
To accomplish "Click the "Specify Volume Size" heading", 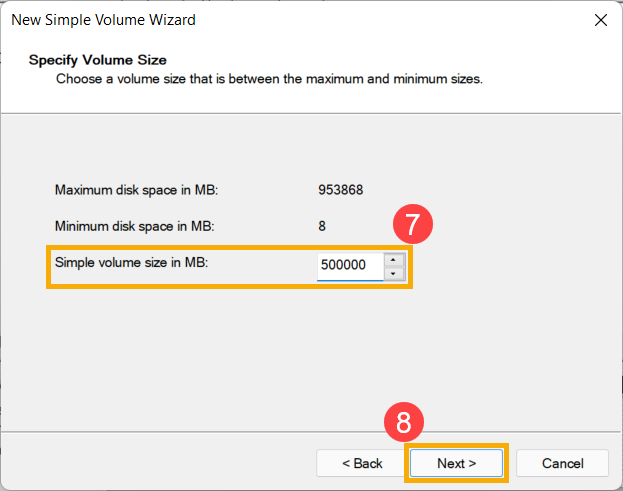I will point(97,60).
